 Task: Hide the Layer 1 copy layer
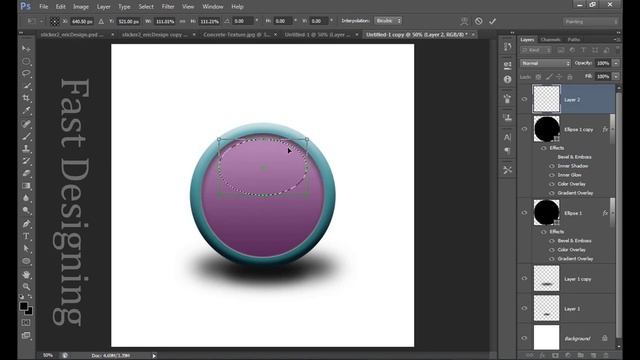click(524, 279)
